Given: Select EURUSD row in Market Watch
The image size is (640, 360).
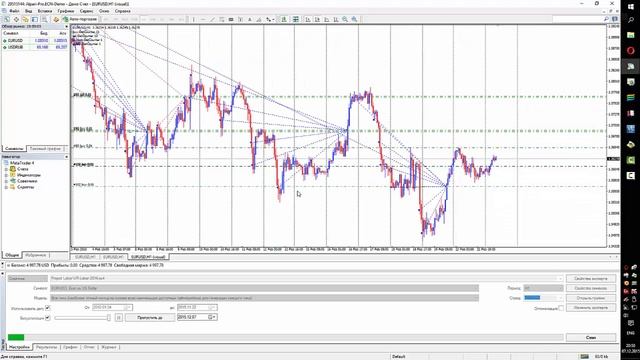Looking at the screenshot, I should pyautogui.click(x=35, y=41).
